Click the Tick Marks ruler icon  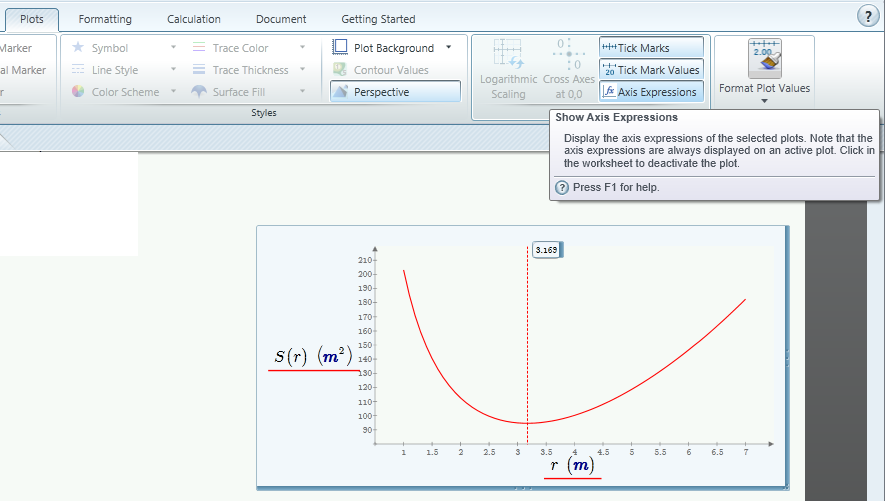pos(609,47)
